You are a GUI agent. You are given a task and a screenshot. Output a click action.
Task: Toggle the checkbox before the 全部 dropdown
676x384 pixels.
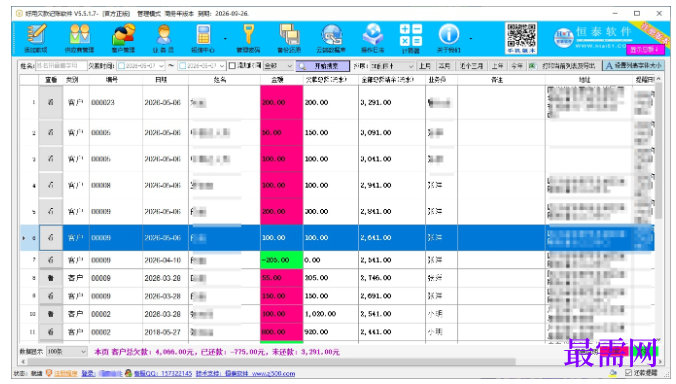pyautogui.click(x=232, y=66)
